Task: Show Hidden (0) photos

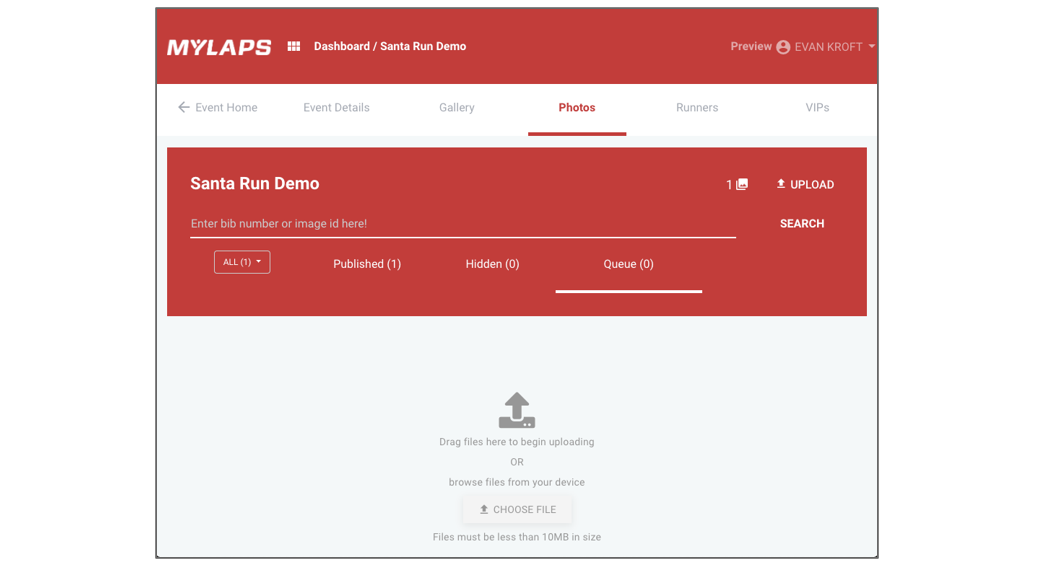Action: [x=492, y=264]
